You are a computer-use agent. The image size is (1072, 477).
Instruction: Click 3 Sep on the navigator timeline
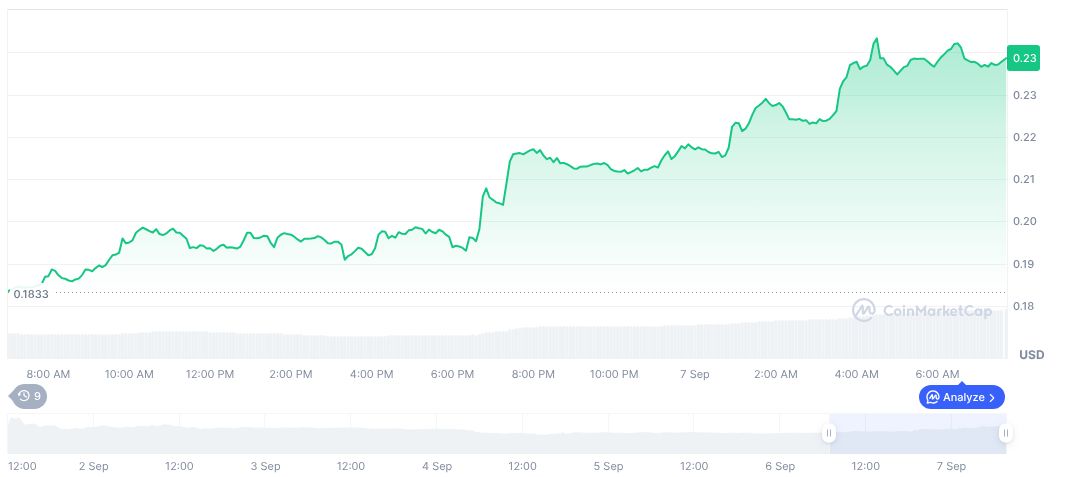265,466
